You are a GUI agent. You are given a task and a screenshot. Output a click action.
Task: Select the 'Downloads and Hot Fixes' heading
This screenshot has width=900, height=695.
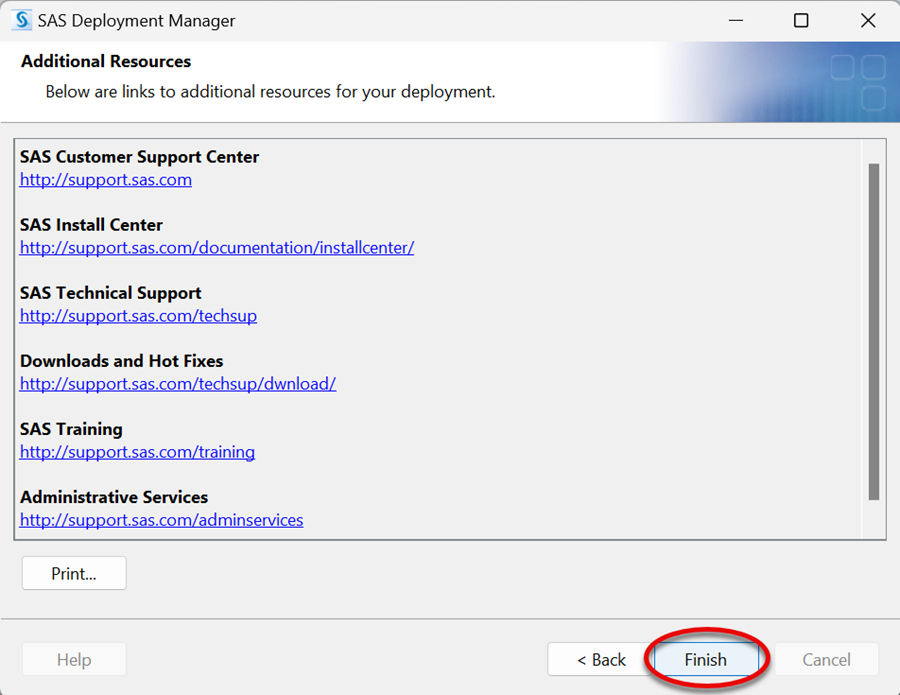(x=122, y=361)
